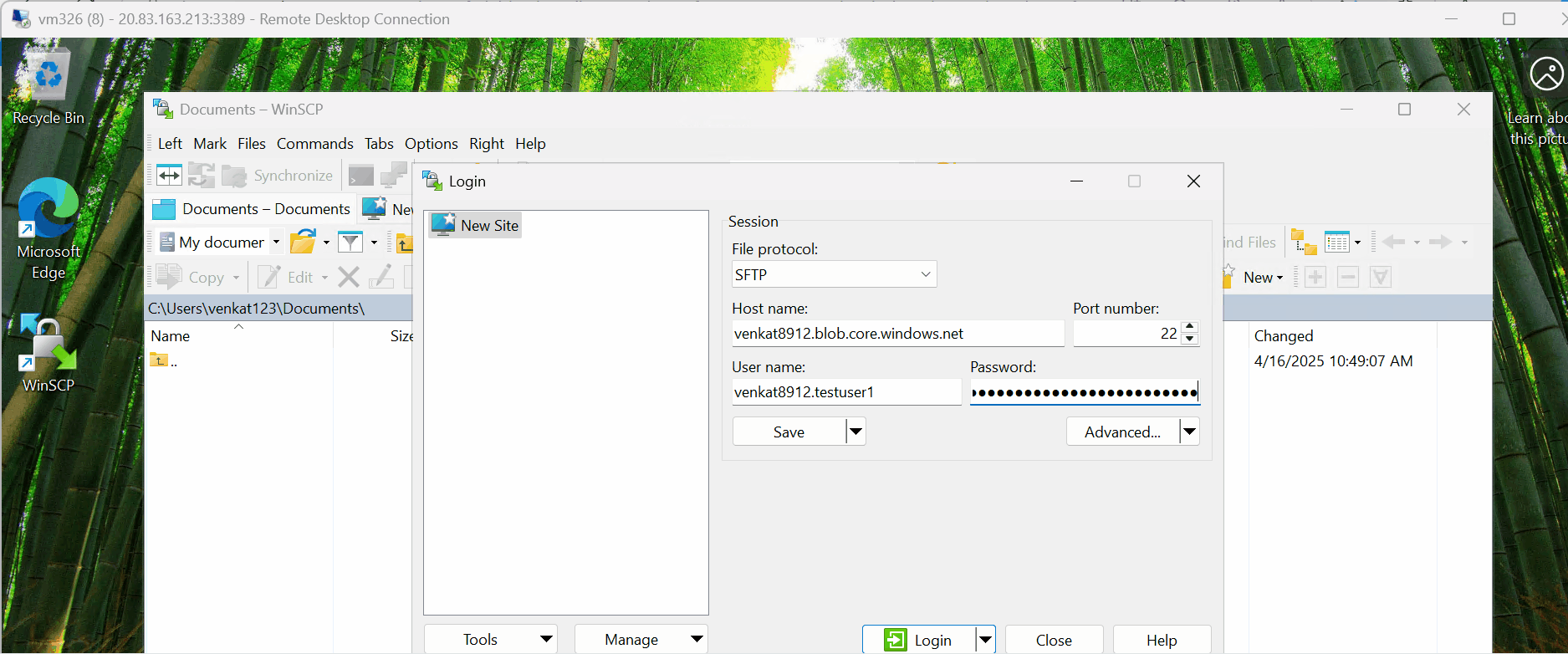Click the unselect files minus icon
This screenshot has width=1568, height=654.
1348,277
